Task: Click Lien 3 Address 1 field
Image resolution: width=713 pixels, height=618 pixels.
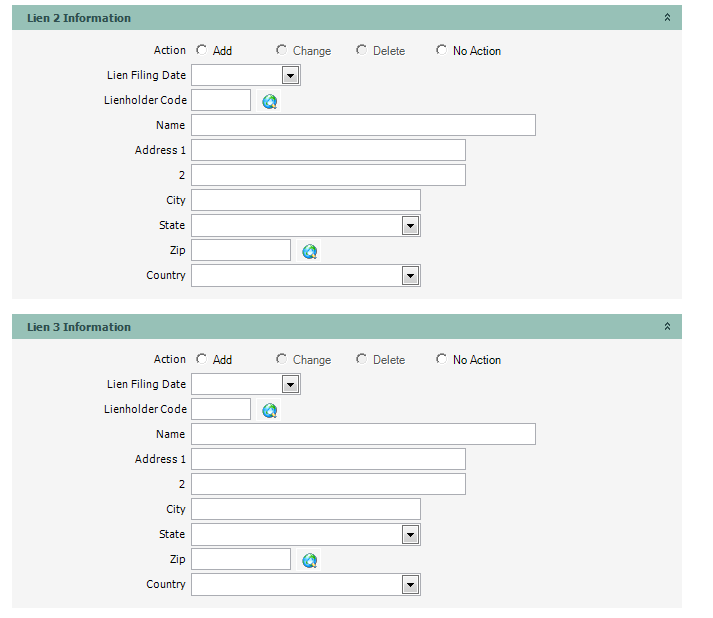Action: click(328, 459)
